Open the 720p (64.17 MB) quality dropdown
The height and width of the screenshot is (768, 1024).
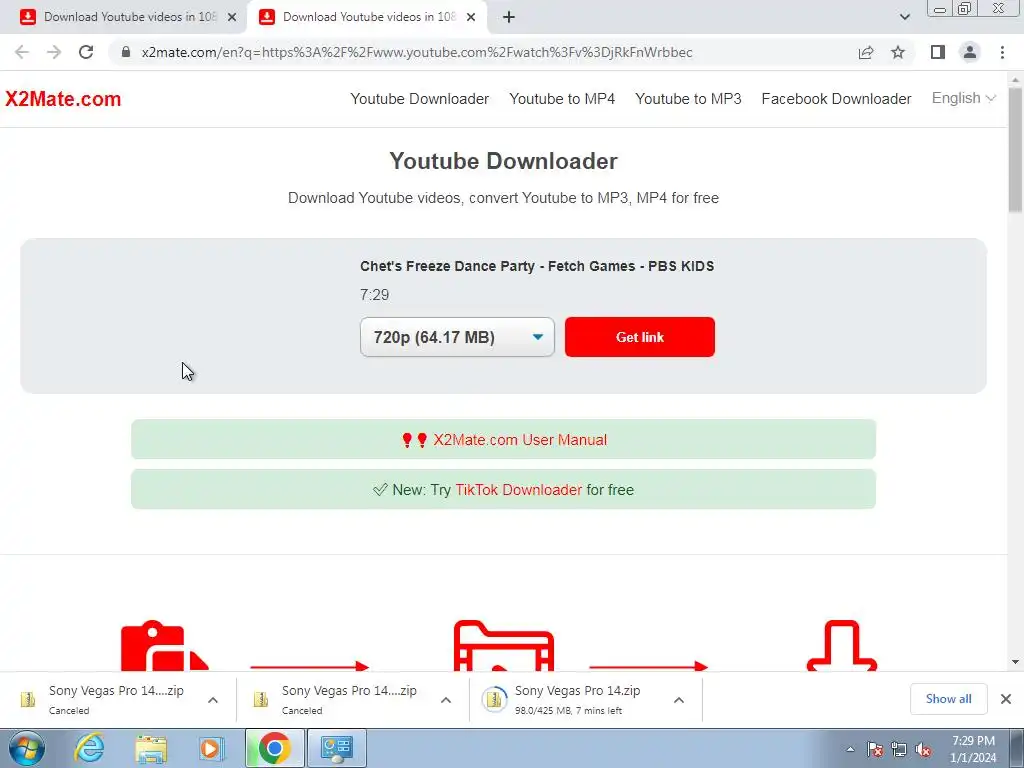click(457, 337)
